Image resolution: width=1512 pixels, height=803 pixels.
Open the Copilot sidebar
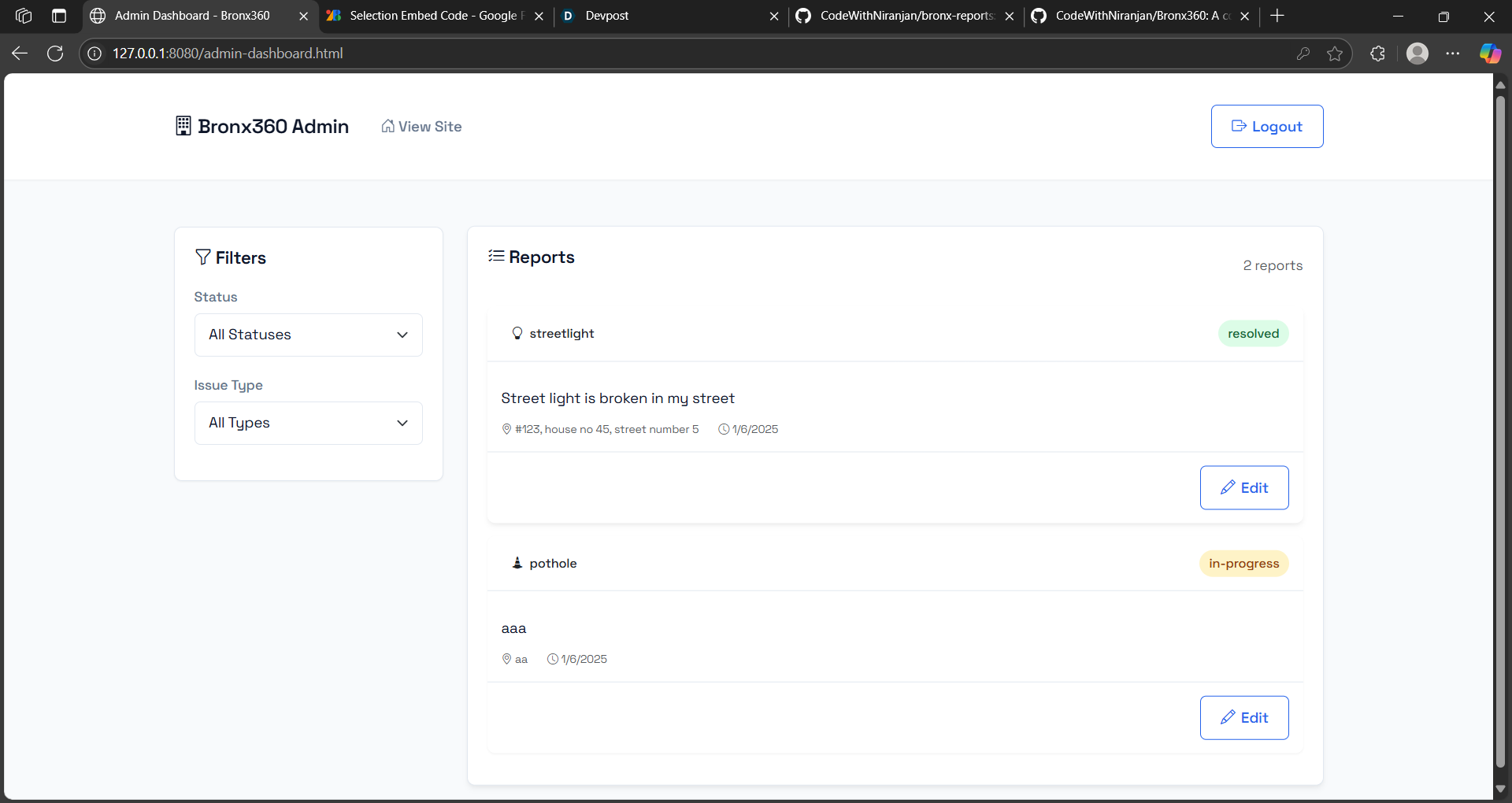point(1490,54)
